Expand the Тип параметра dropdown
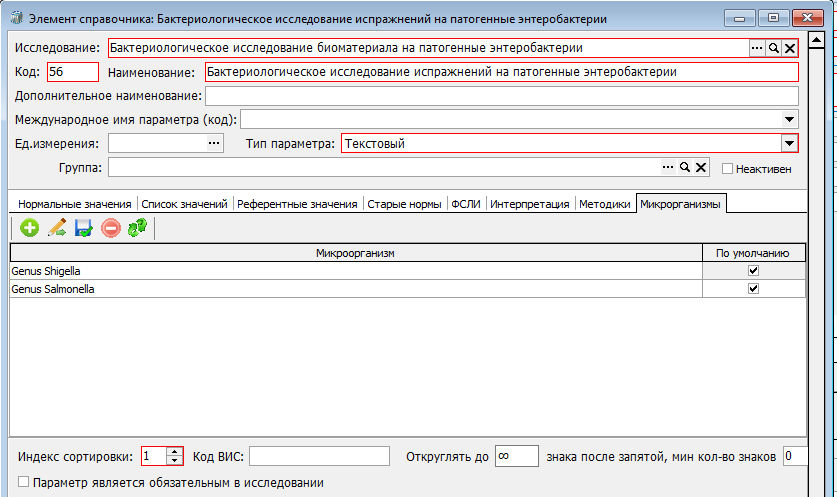This screenshot has width=837, height=497. (x=788, y=144)
